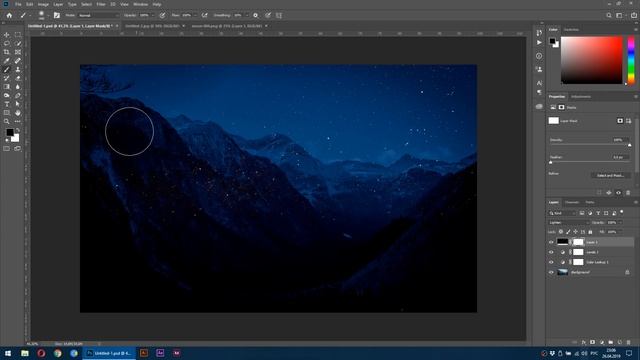
Task: Toggle the layer filter switch
Action: coord(622,212)
